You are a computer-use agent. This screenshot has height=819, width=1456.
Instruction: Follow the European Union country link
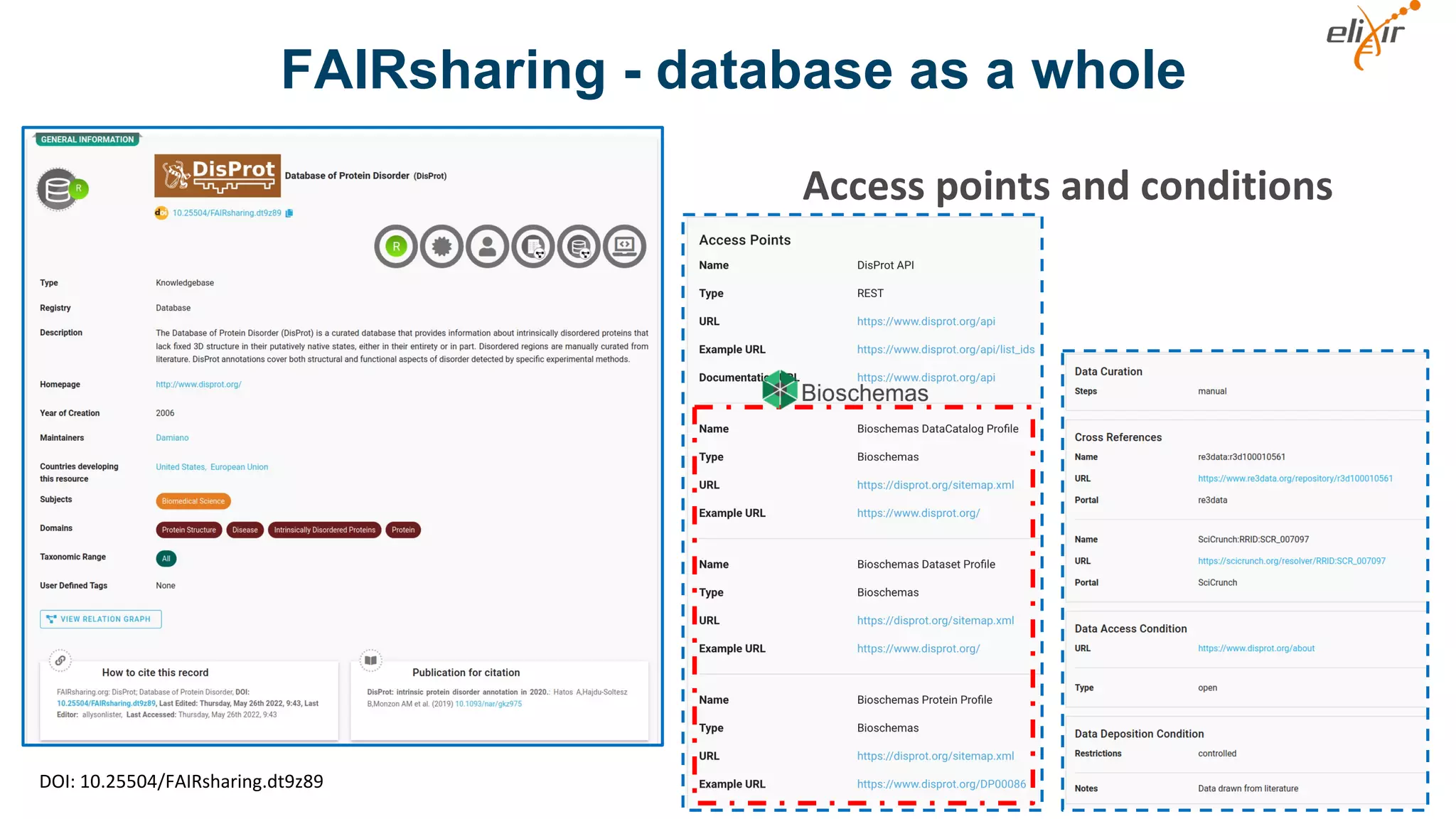(x=239, y=467)
